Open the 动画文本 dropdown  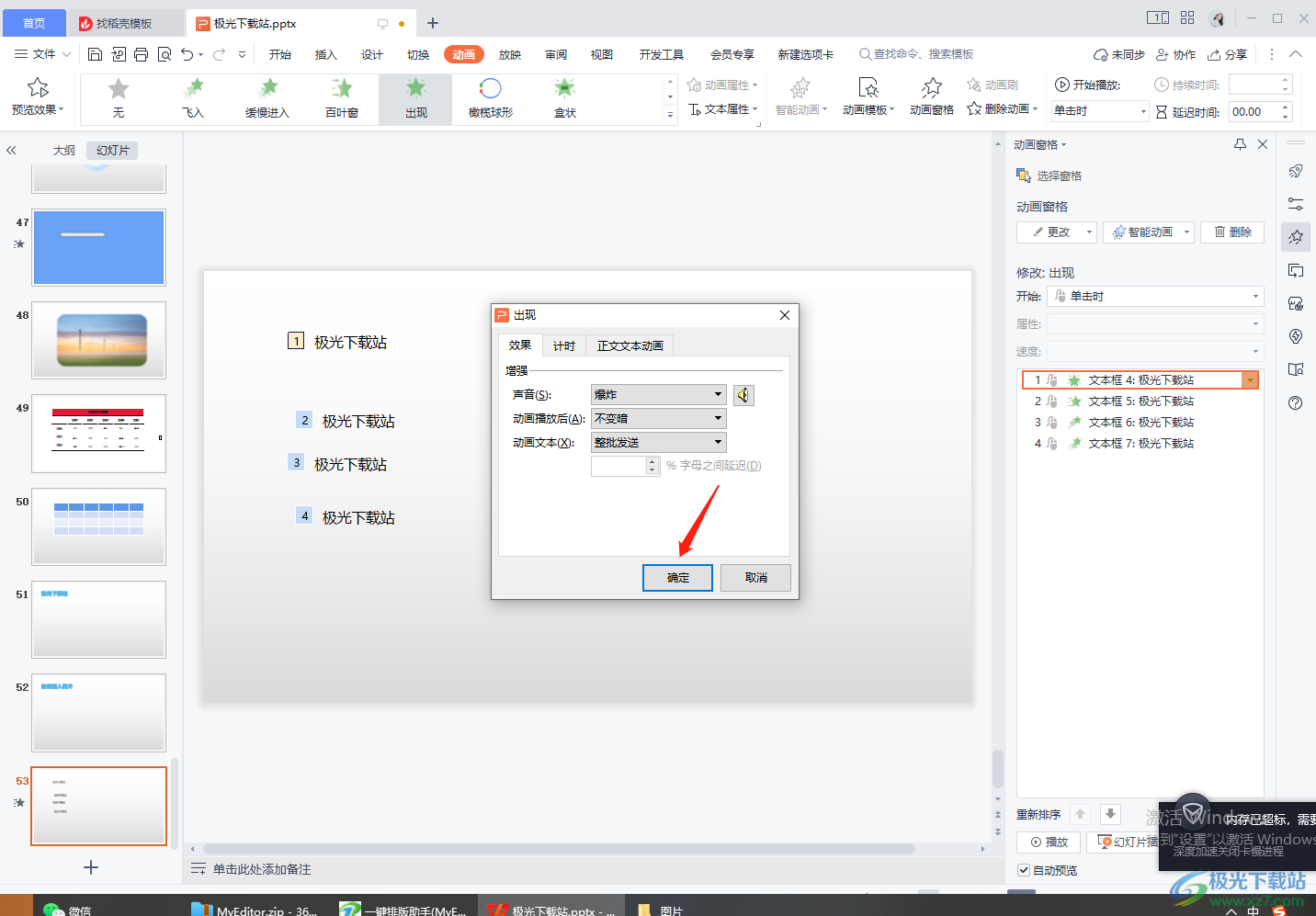coord(658,443)
